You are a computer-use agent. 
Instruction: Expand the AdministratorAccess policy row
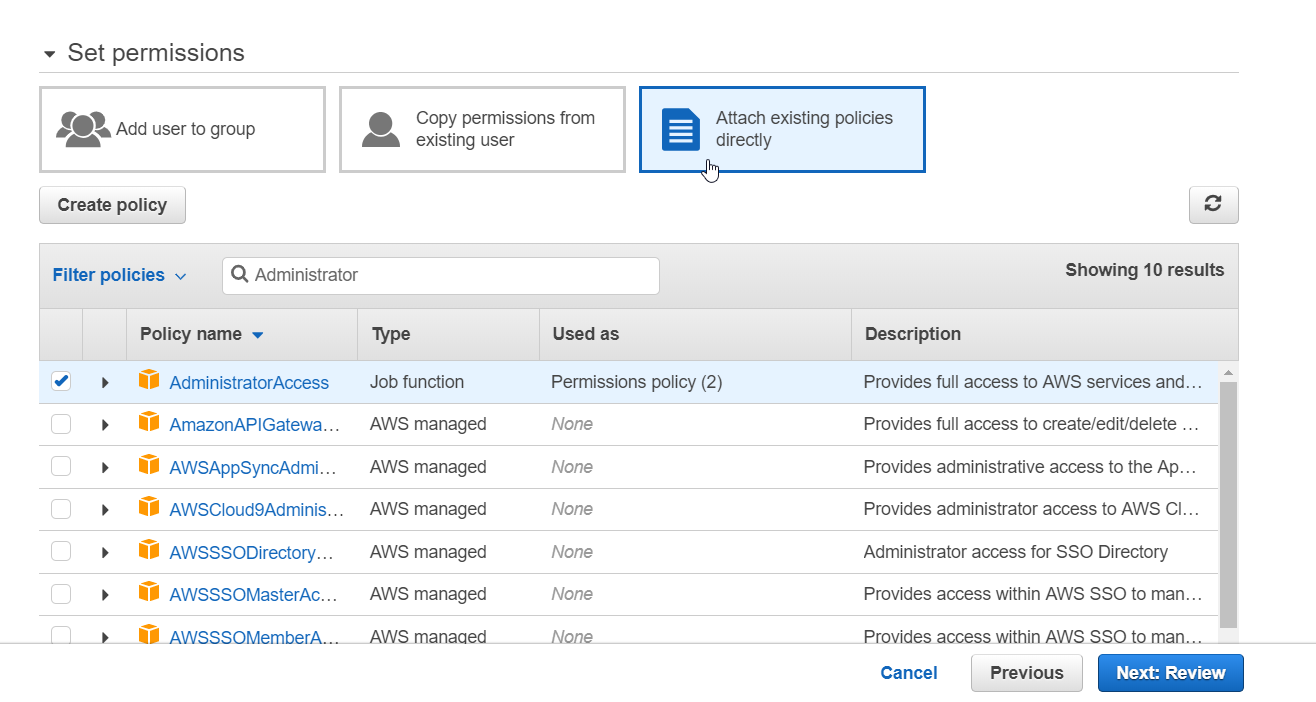pos(105,382)
